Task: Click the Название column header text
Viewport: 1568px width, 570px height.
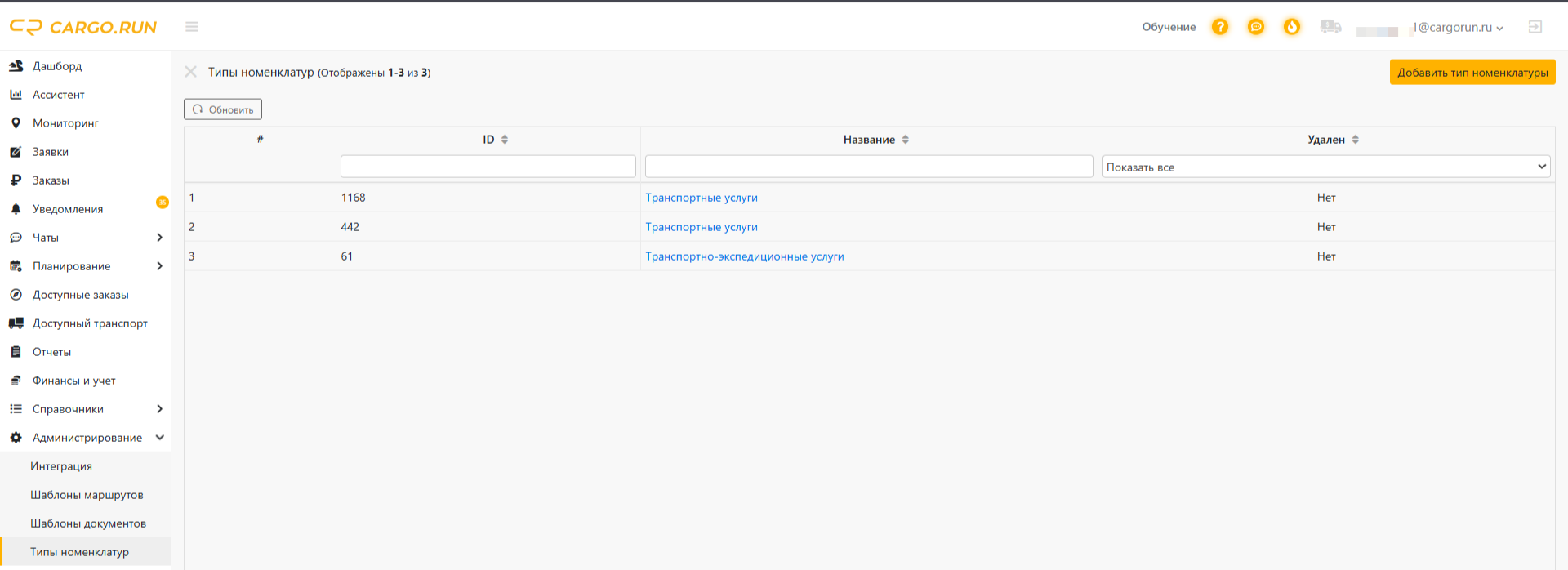Action: pyautogui.click(x=869, y=140)
